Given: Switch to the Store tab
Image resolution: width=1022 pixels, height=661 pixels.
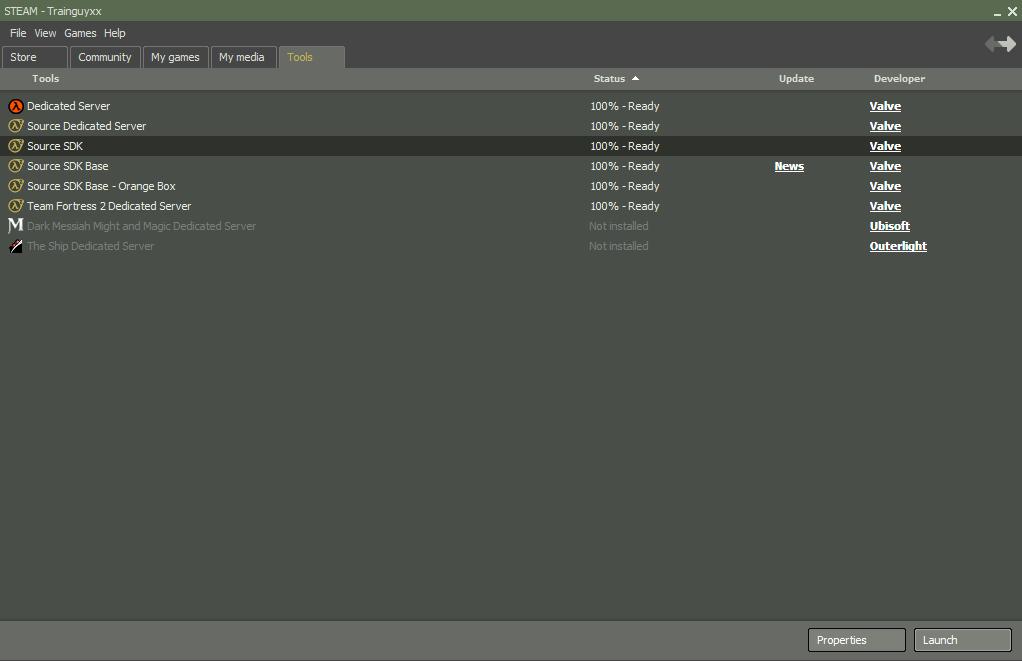Looking at the screenshot, I should point(35,57).
